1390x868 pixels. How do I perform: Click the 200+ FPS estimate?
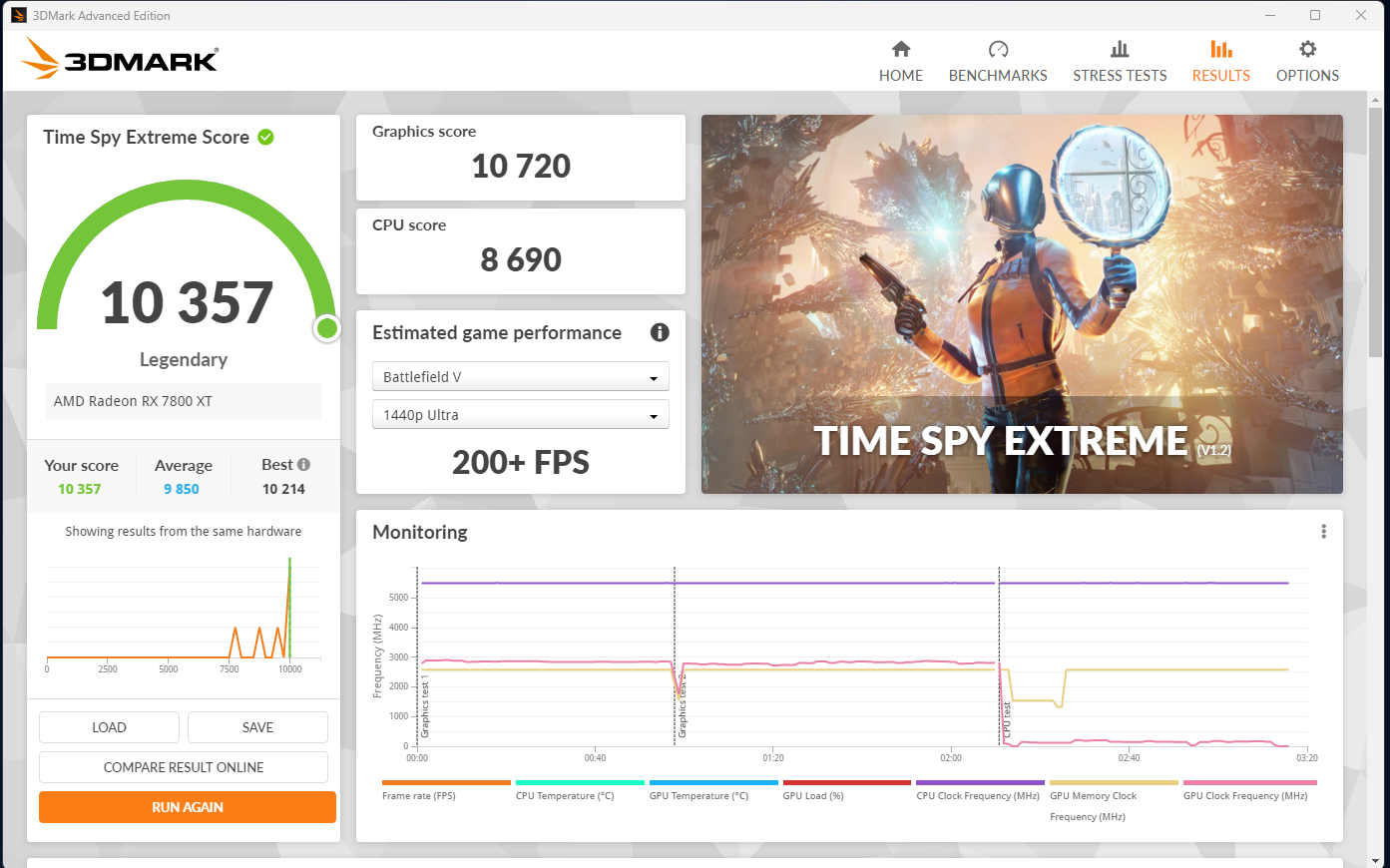click(x=521, y=462)
